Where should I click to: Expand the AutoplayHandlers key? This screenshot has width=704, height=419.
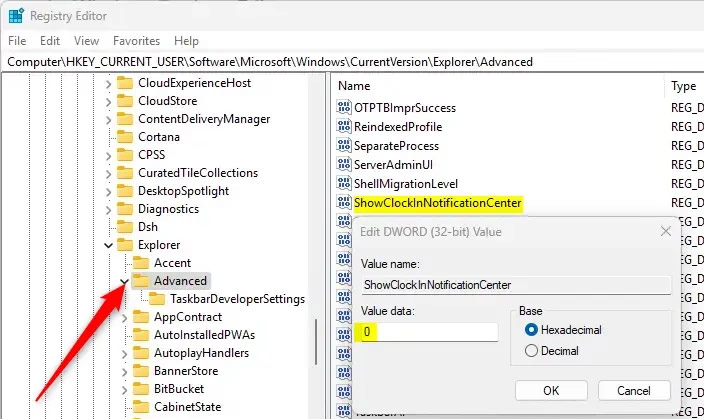point(124,353)
